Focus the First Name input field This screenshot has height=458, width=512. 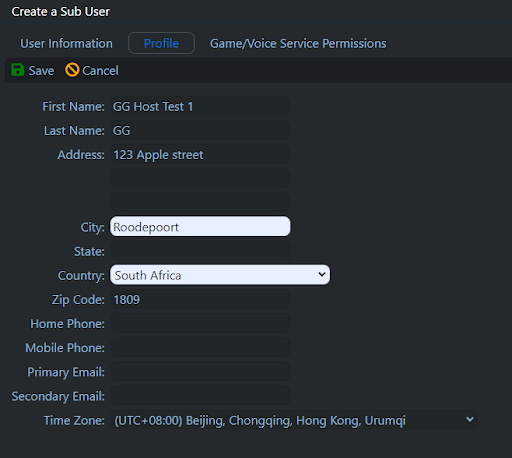click(x=200, y=106)
